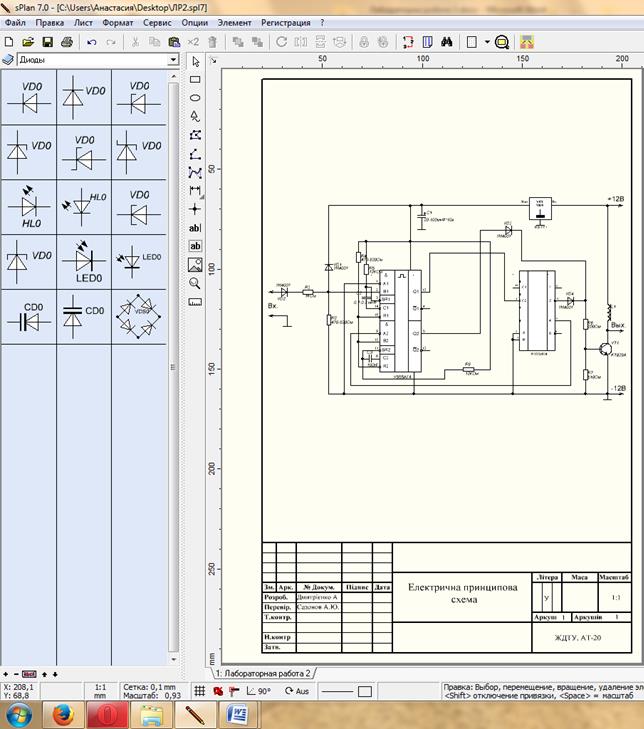This screenshot has height=729, width=644.
Task: Click the line style preview in status bar
Action: (x=337, y=691)
